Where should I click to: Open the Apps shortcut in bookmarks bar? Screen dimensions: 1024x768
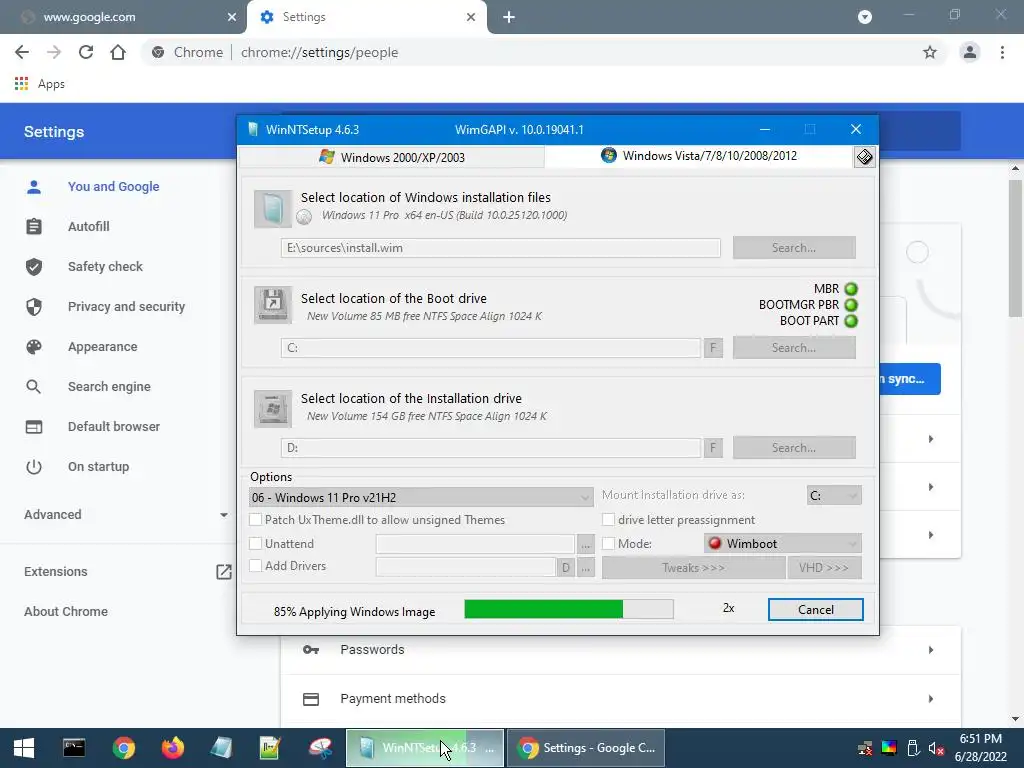pos(40,84)
